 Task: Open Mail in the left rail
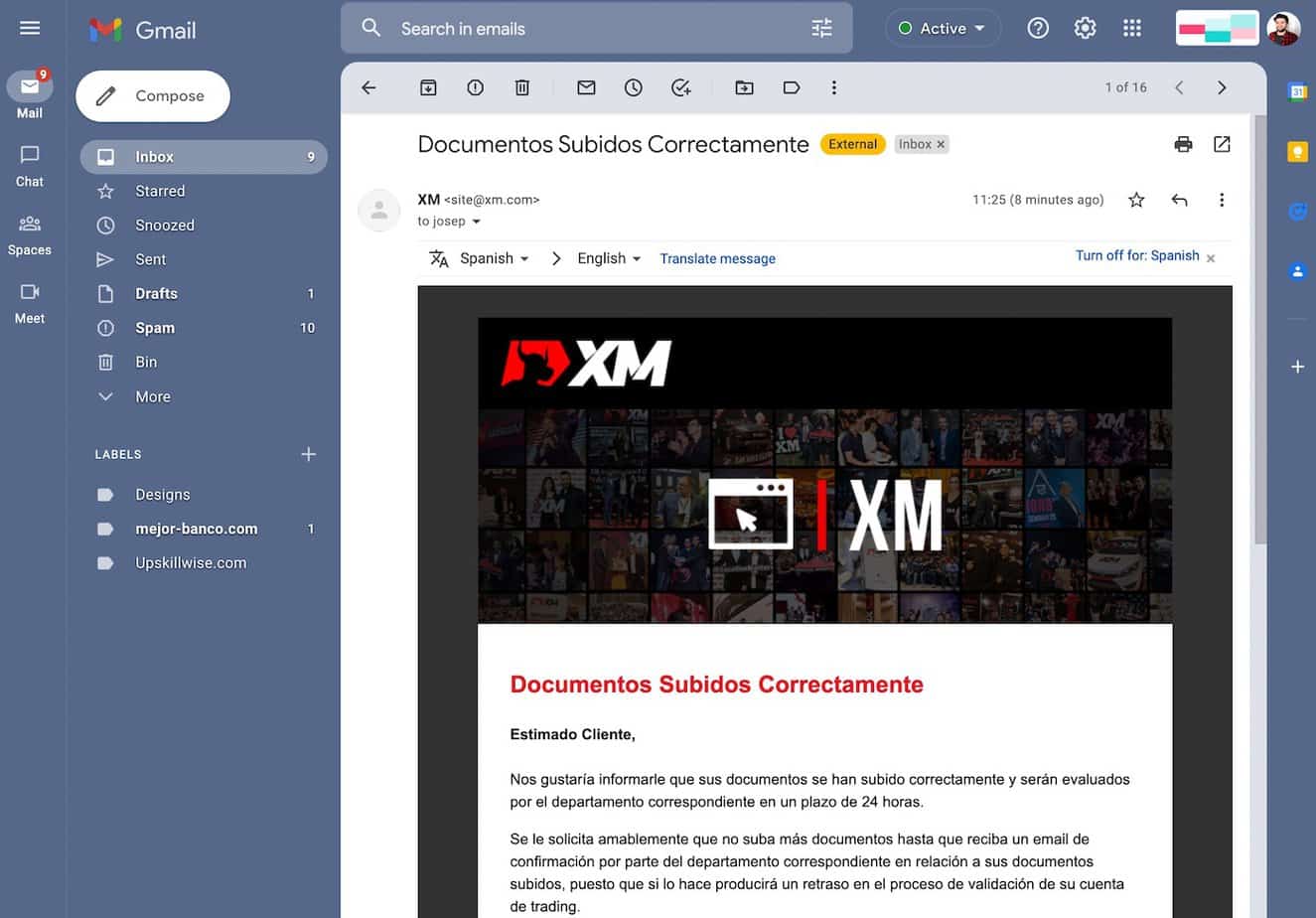pos(30,94)
